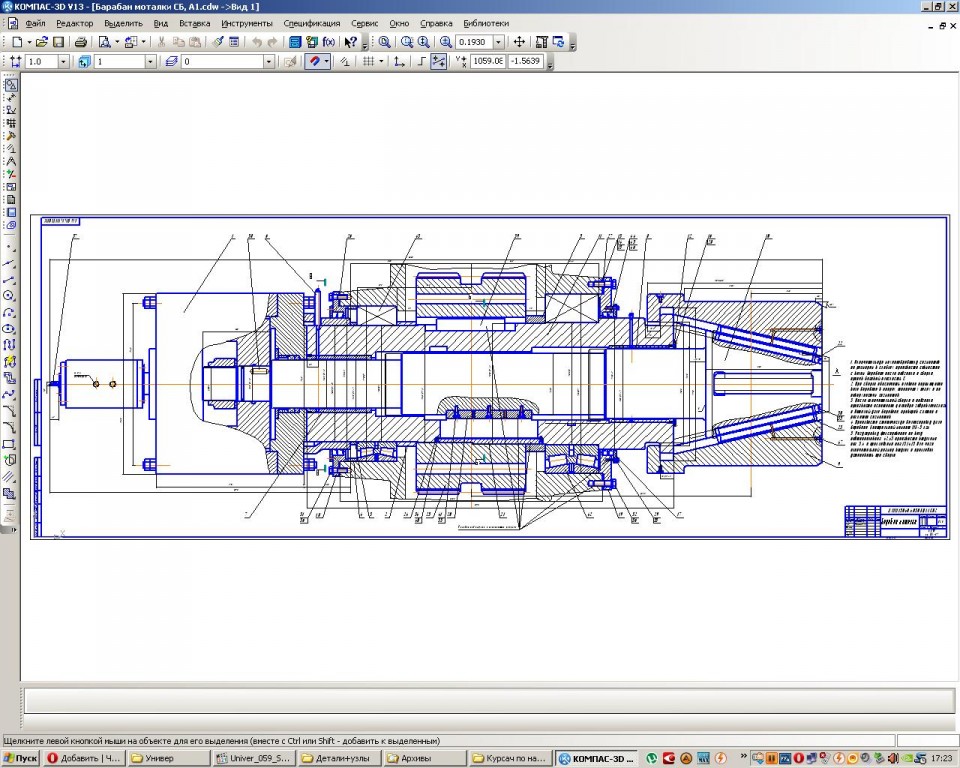The image size is (960, 768).
Task: Select the Rectangle tool in left panel
Action: point(10,444)
